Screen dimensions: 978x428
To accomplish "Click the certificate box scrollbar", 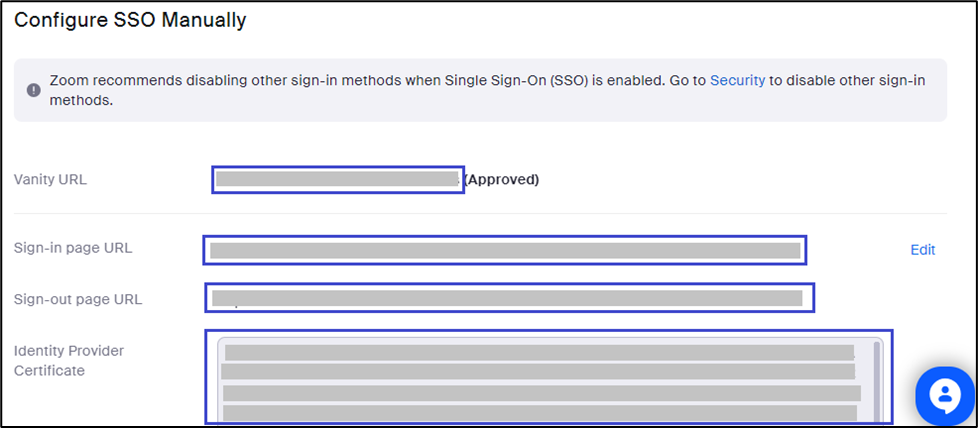I will pyautogui.click(x=878, y=381).
